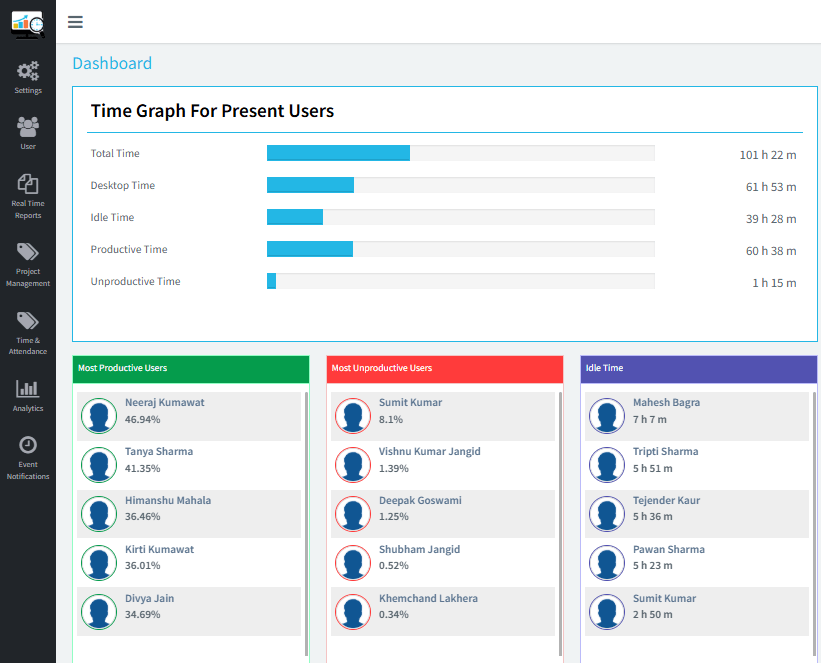Click Most Productive Users list scrollbar

tap(306, 524)
